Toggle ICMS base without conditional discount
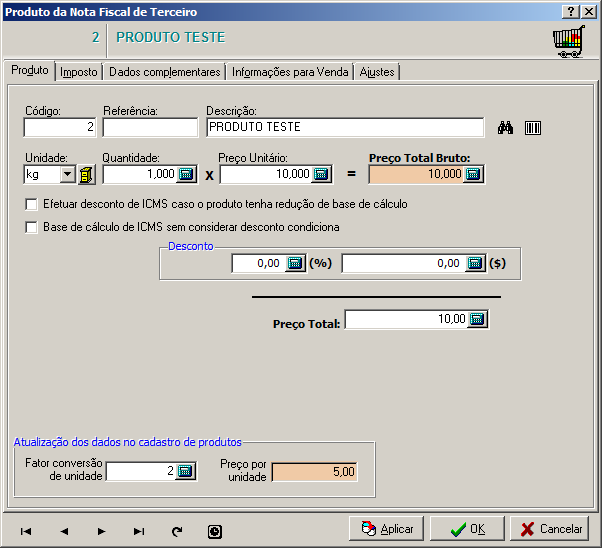Viewport: 602px width, 548px height. (x=31, y=228)
